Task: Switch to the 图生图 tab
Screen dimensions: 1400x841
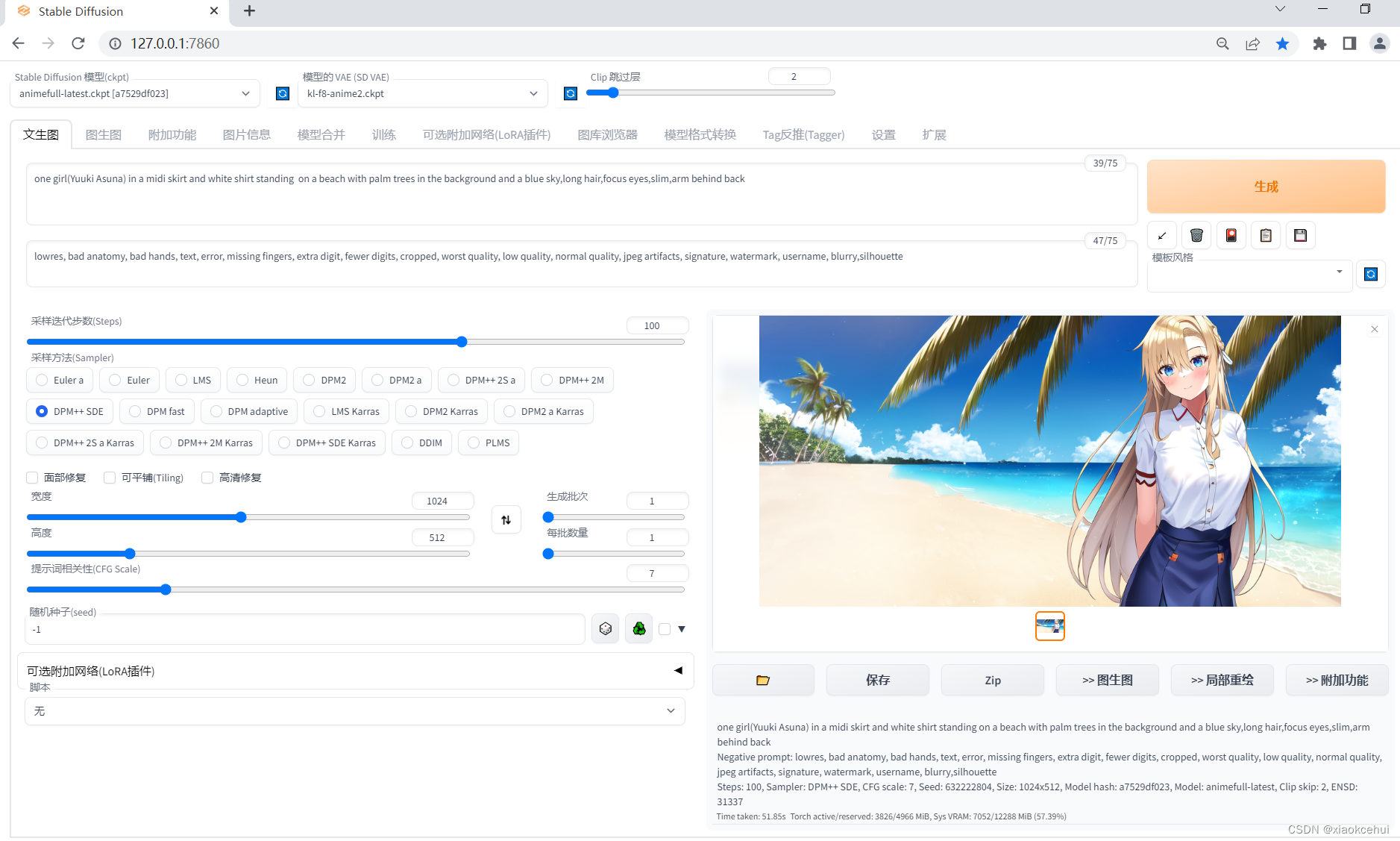Action: (104, 134)
